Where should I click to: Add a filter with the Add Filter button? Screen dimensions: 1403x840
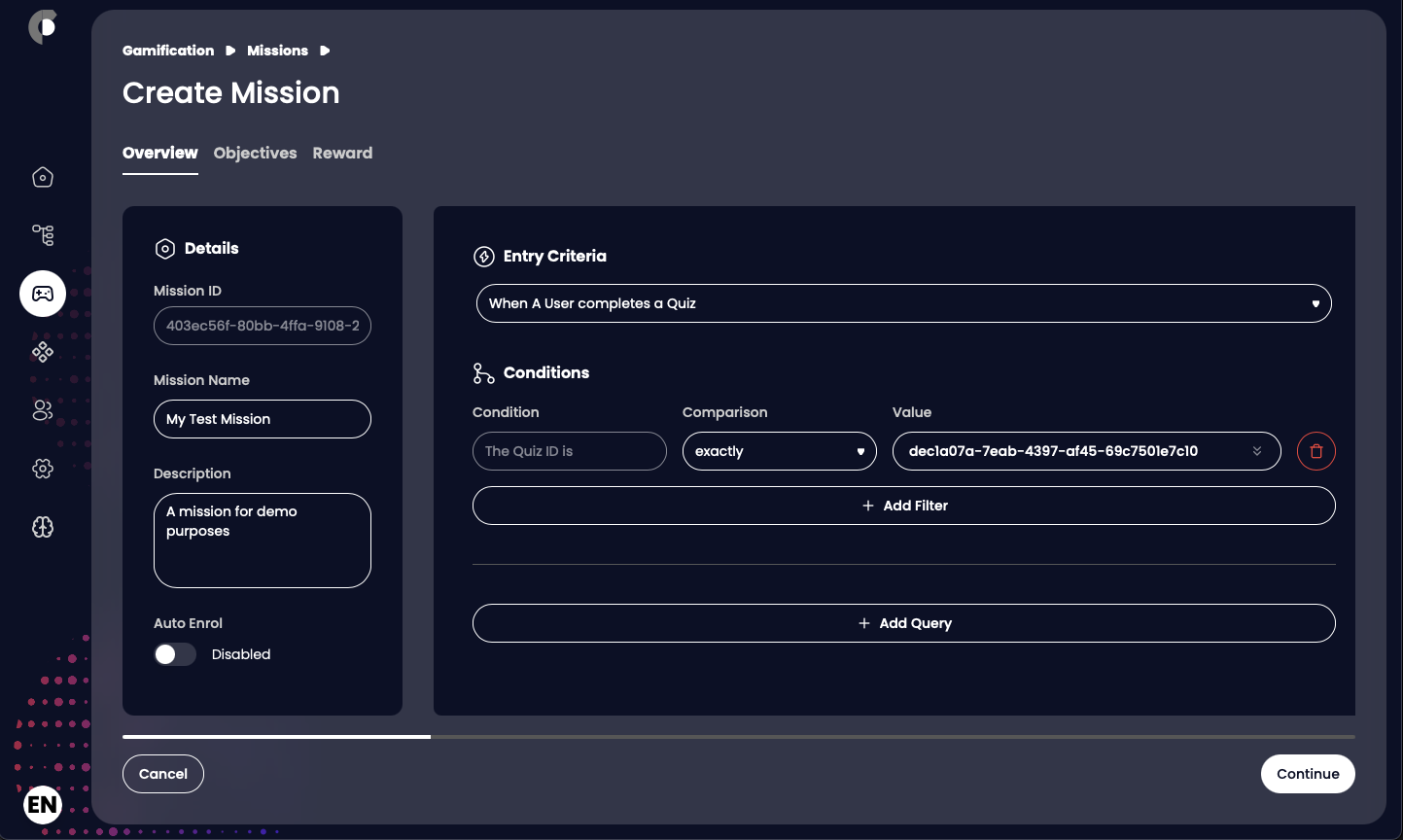903,505
